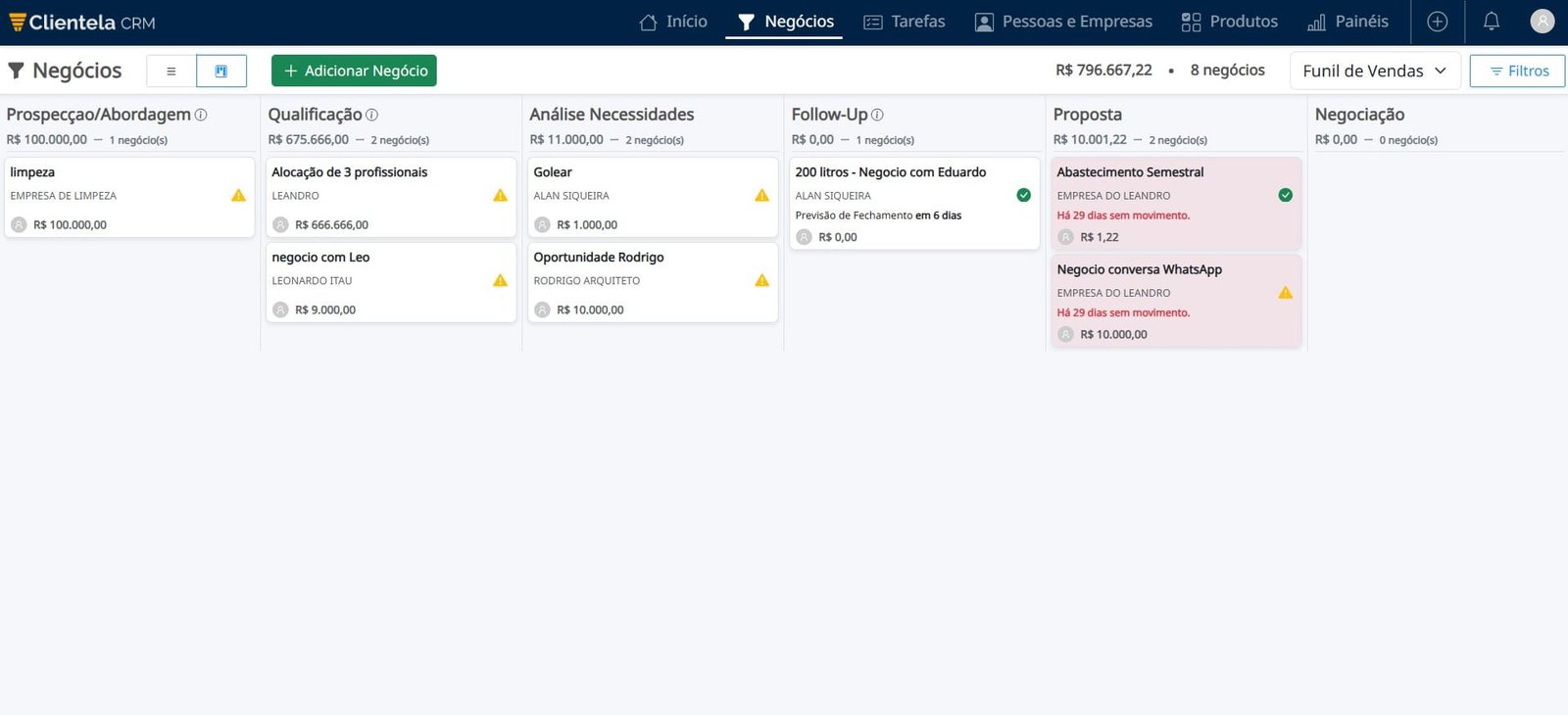Open the Funil de Vendas dropdown
The image size is (1568, 715).
pos(1375,71)
